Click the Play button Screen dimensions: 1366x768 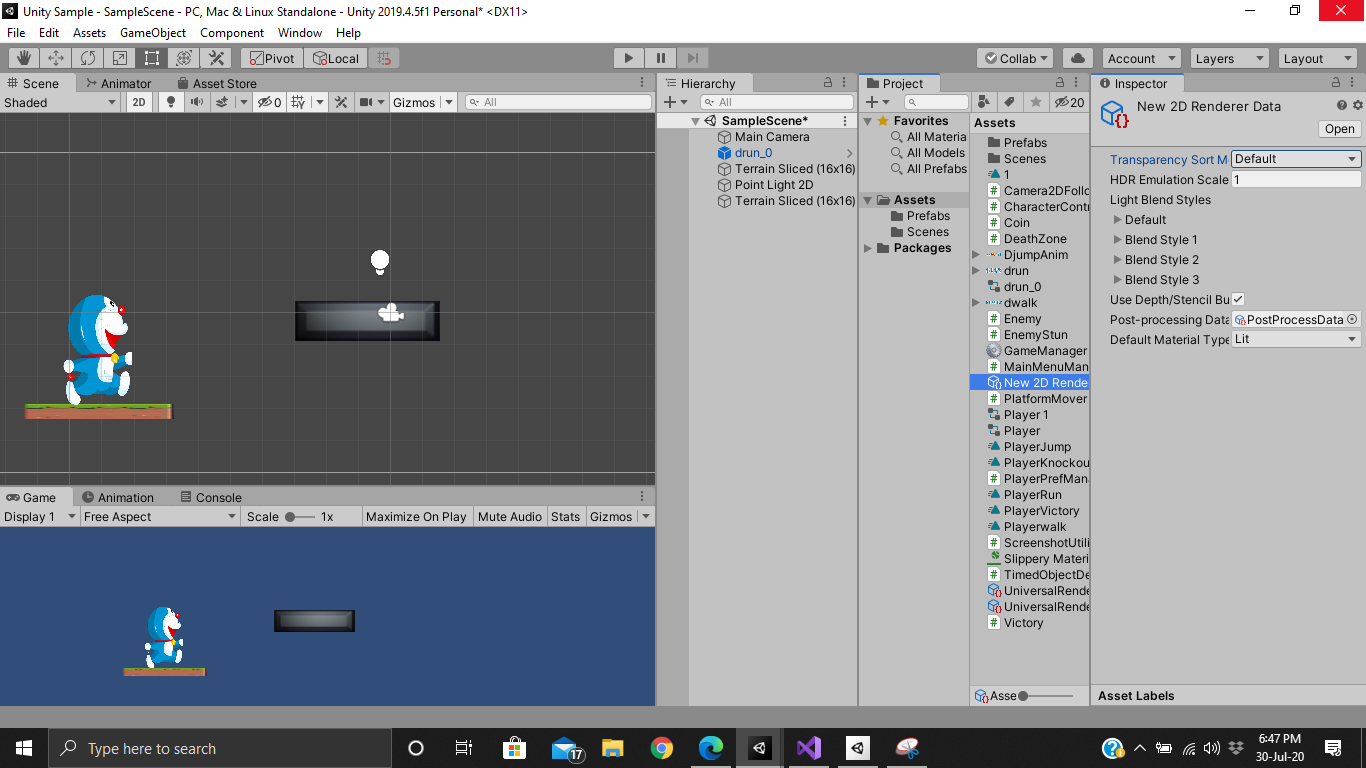click(x=628, y=58)
